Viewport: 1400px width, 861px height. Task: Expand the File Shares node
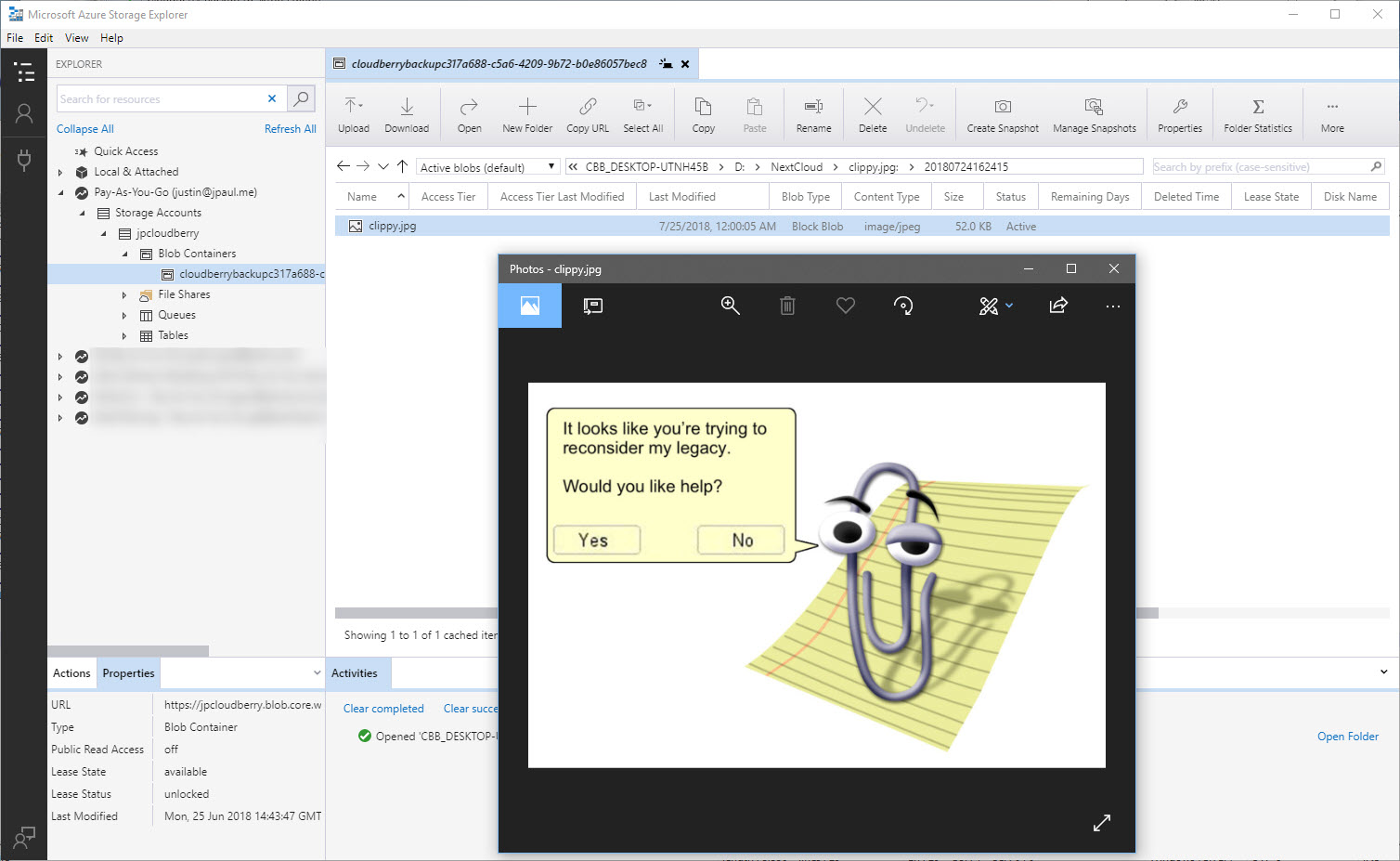(124, 294)
